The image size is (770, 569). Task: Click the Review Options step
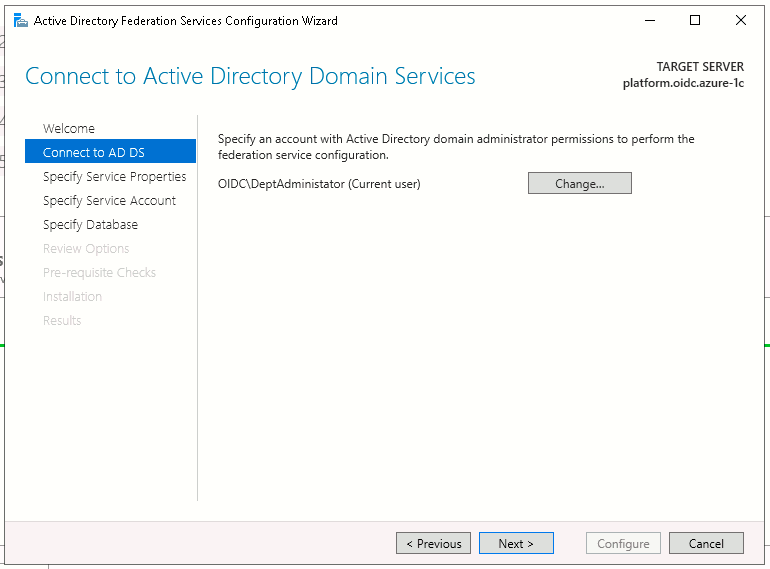[x=86, y=248]
